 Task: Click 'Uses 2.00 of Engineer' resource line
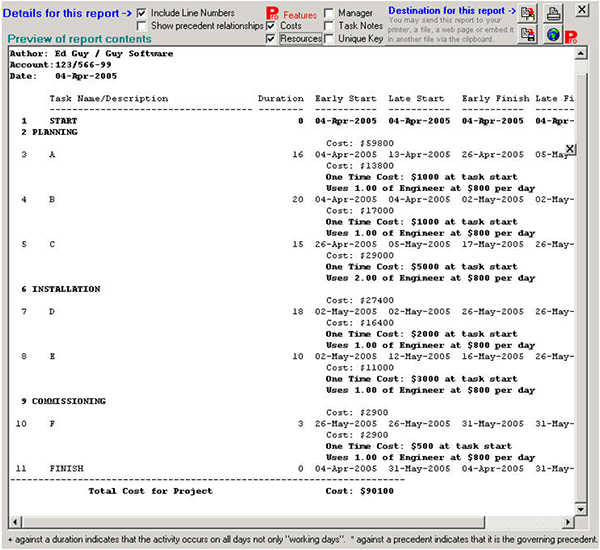(430, 278)
